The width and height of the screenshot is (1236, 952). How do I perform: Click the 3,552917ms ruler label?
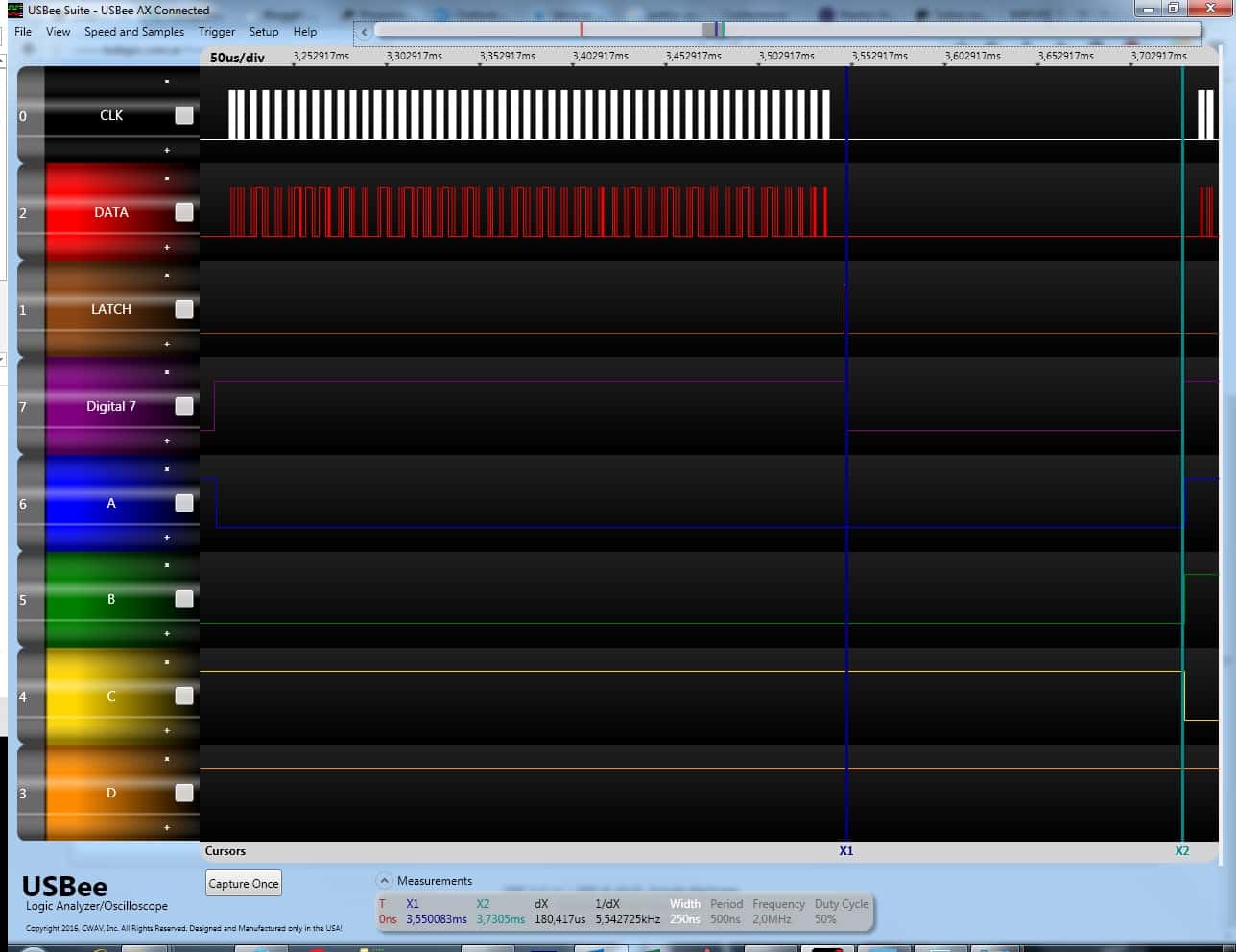[x=880, y=56]
